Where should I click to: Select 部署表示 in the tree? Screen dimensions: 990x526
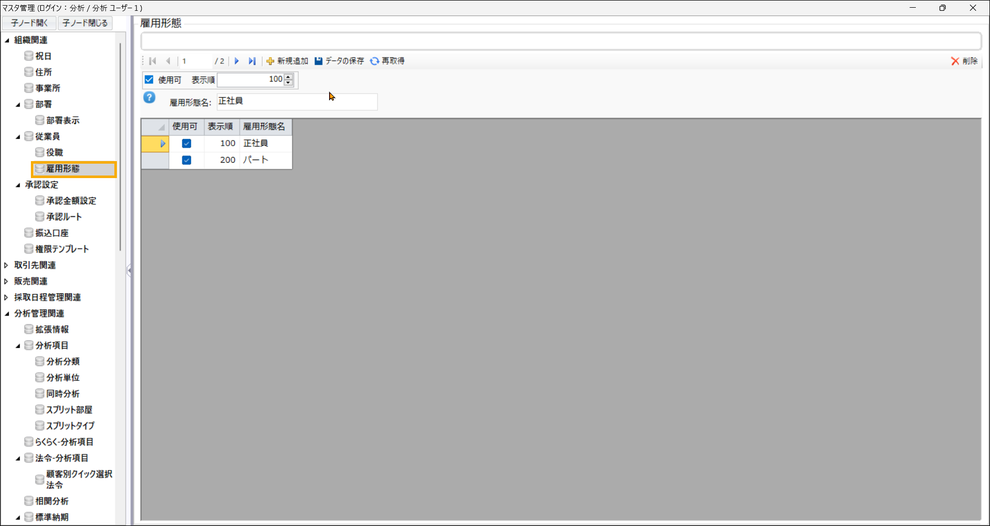tap(63, 121)
